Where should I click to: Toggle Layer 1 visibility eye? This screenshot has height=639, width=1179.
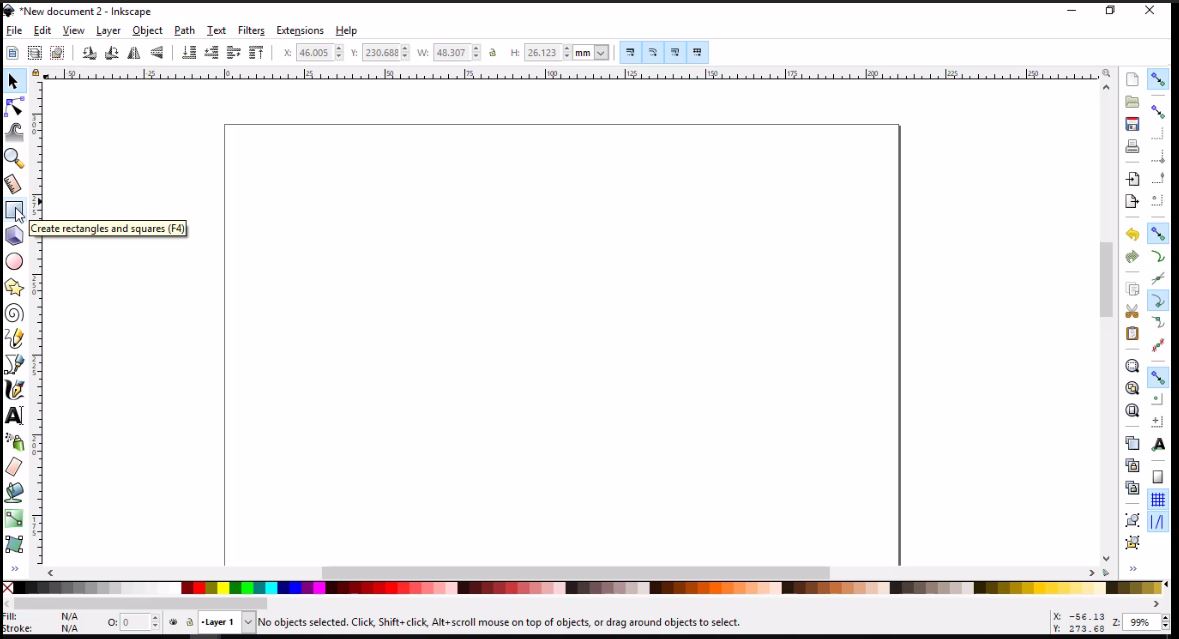tap(174, 622)
